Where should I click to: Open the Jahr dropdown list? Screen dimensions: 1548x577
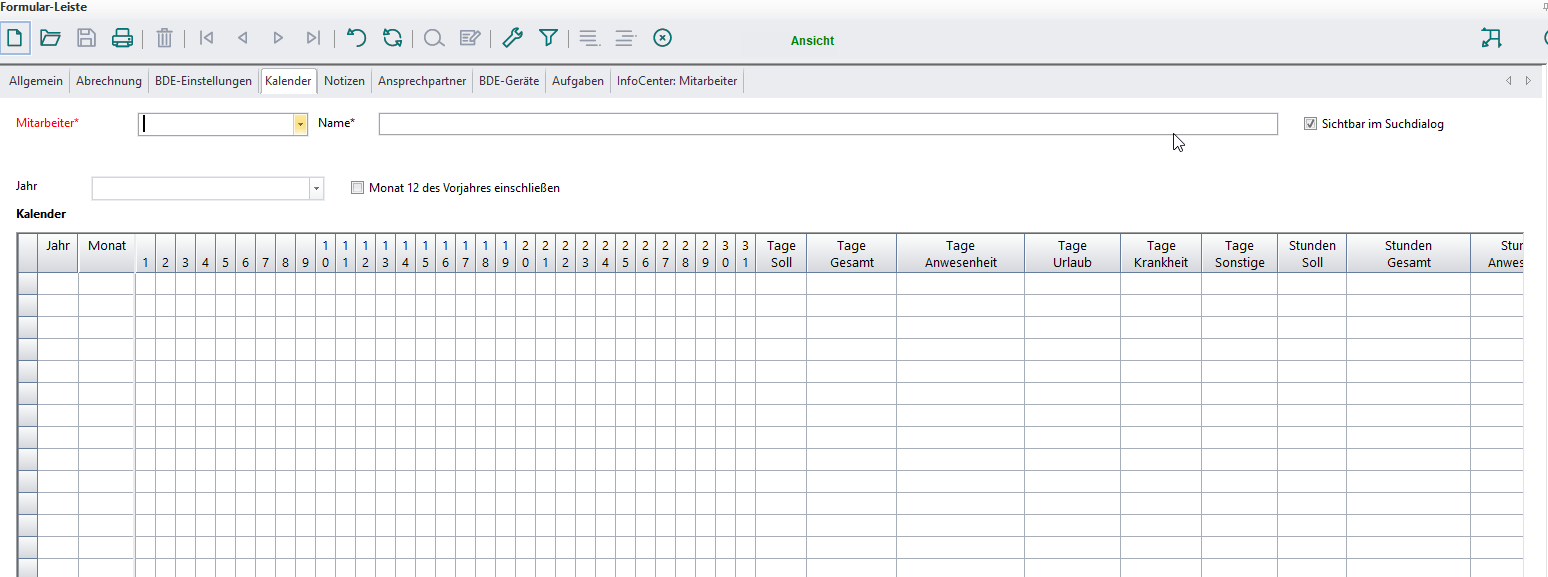coord(316,188)
